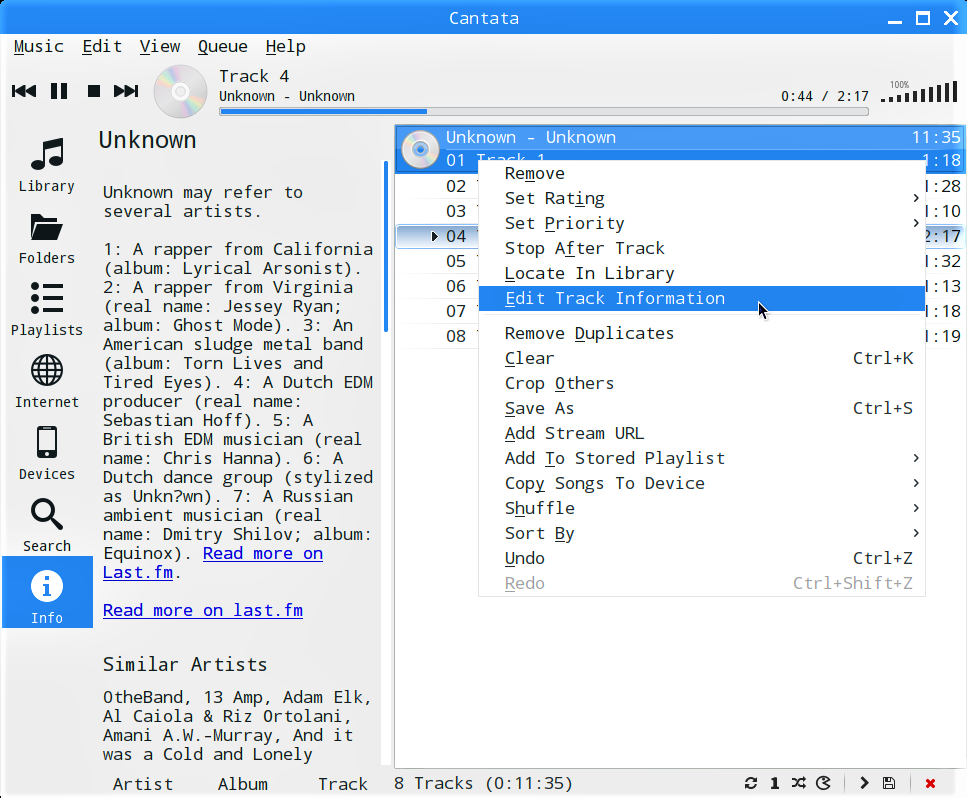
Task: Pause playback of Track 4
Action: coord(59,91)
